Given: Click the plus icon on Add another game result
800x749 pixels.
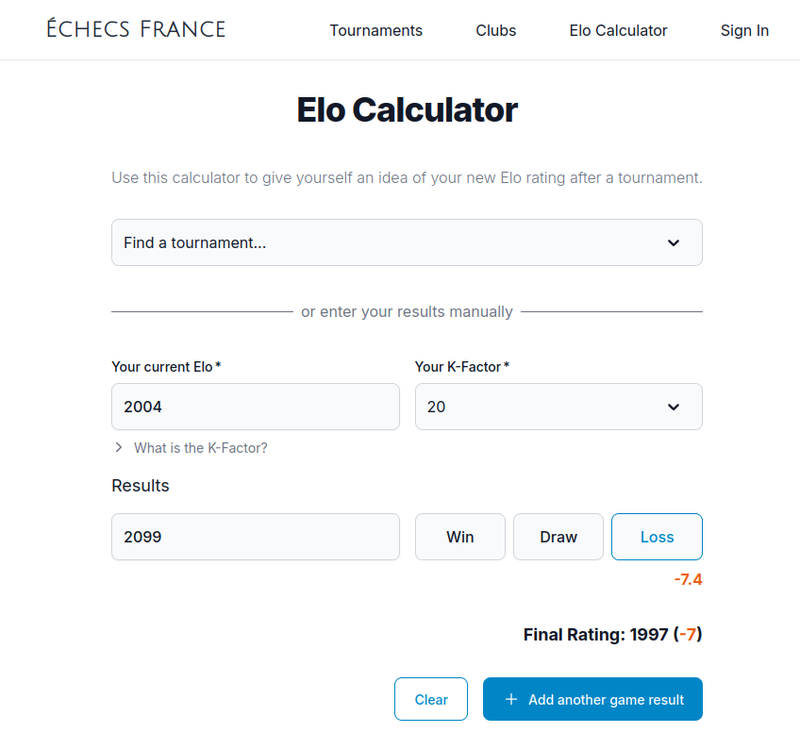Looking at the screenshot, I should [x=513, y=699].
